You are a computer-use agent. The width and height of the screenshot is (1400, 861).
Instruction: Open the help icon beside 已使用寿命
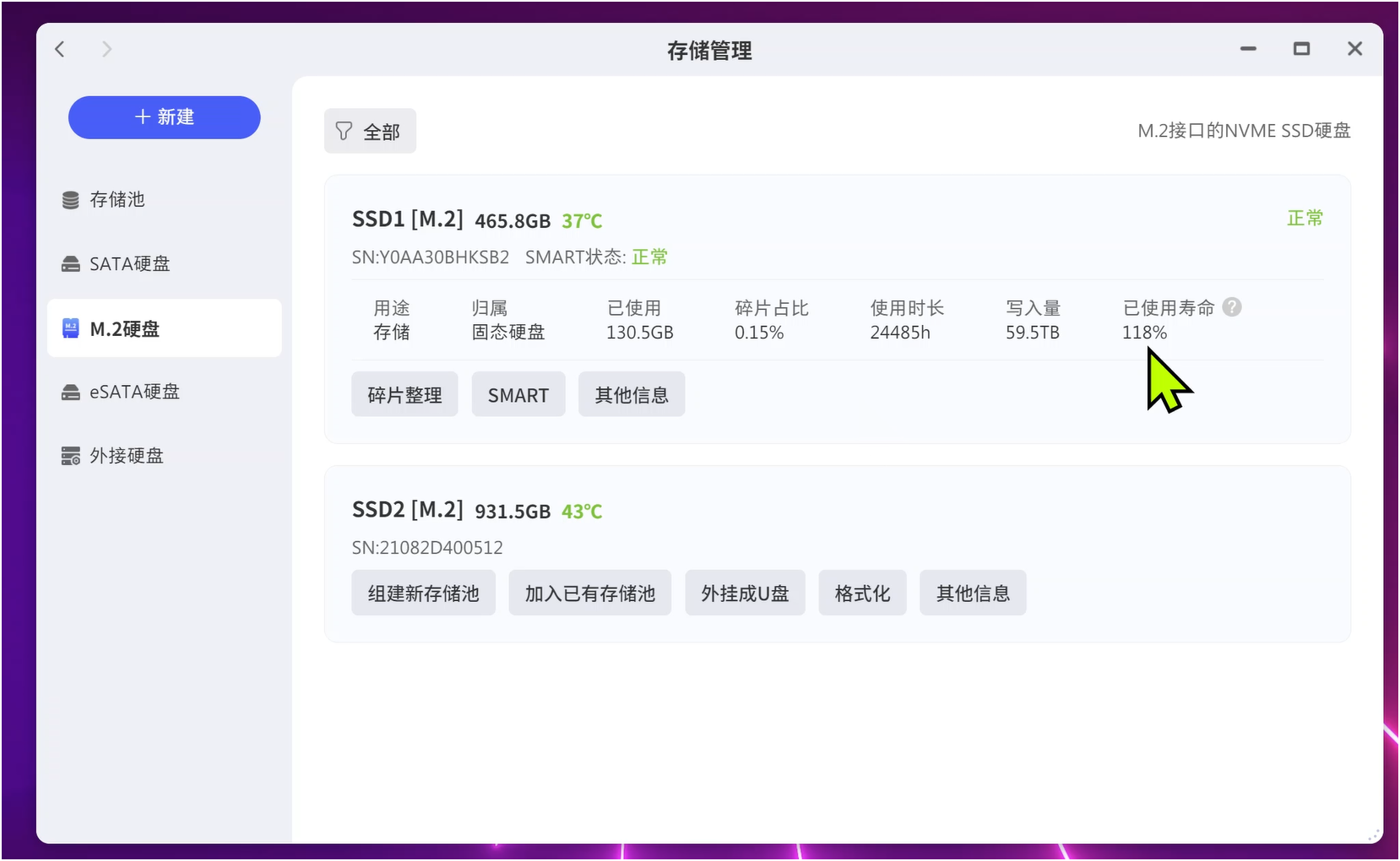pyautogui.click(x=1232, y=307)
